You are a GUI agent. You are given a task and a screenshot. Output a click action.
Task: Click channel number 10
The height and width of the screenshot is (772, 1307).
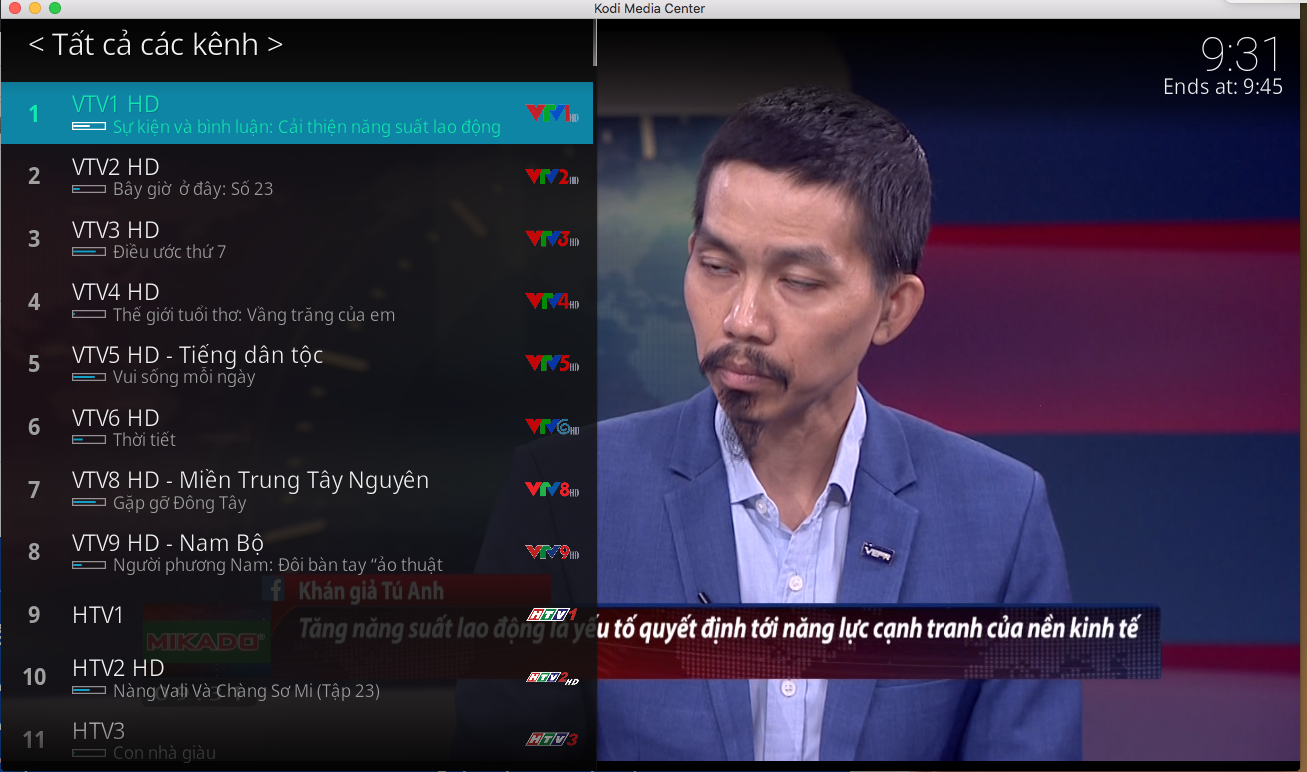(34, 678)
